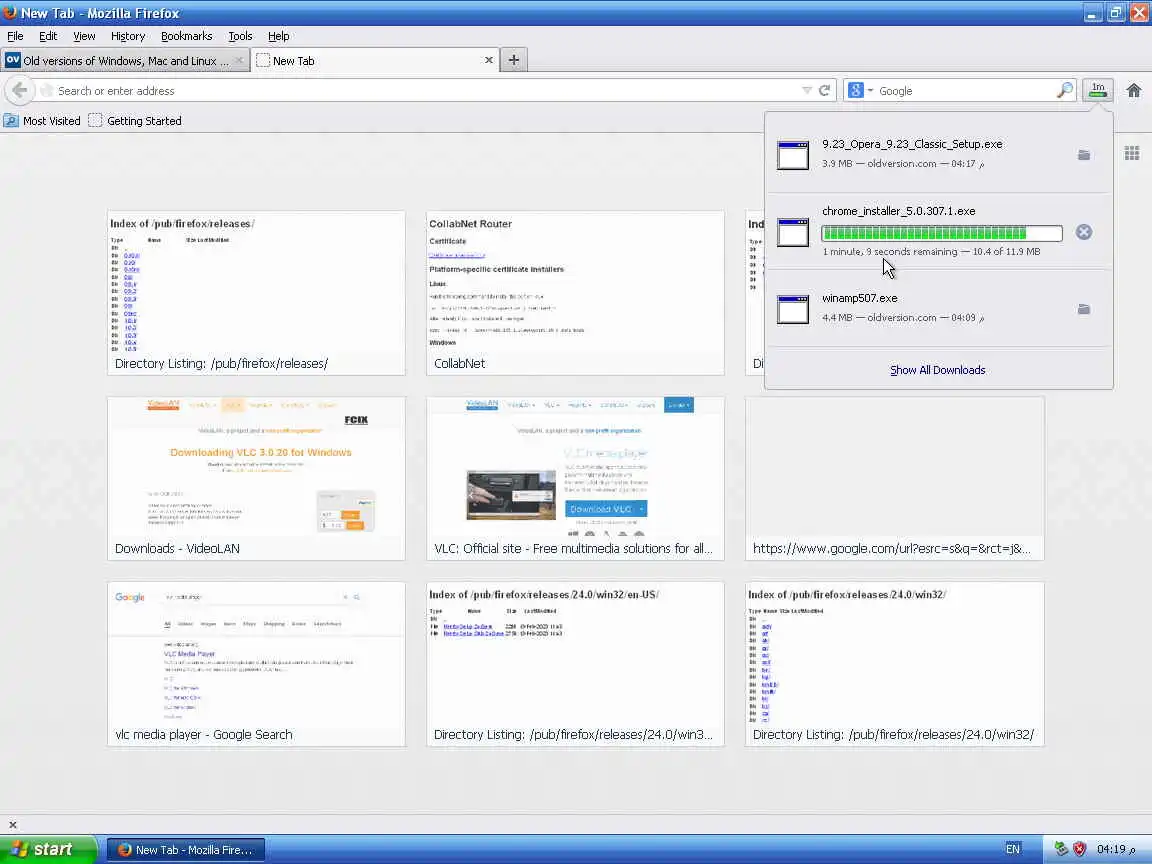Open the Downloads - VideoLAN thumbnail
1152x864 pixels.
(256, 478)
